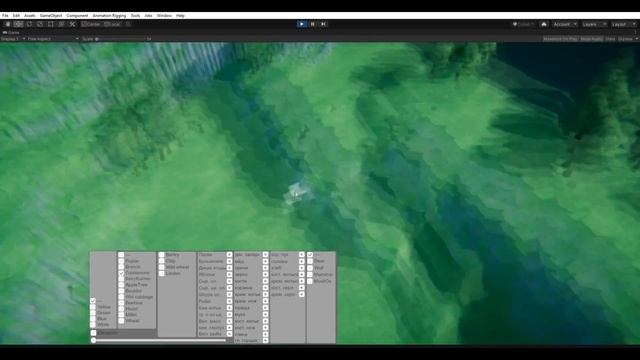
Task: Check the MuskOx checkbox
Action: click(310, 281)
